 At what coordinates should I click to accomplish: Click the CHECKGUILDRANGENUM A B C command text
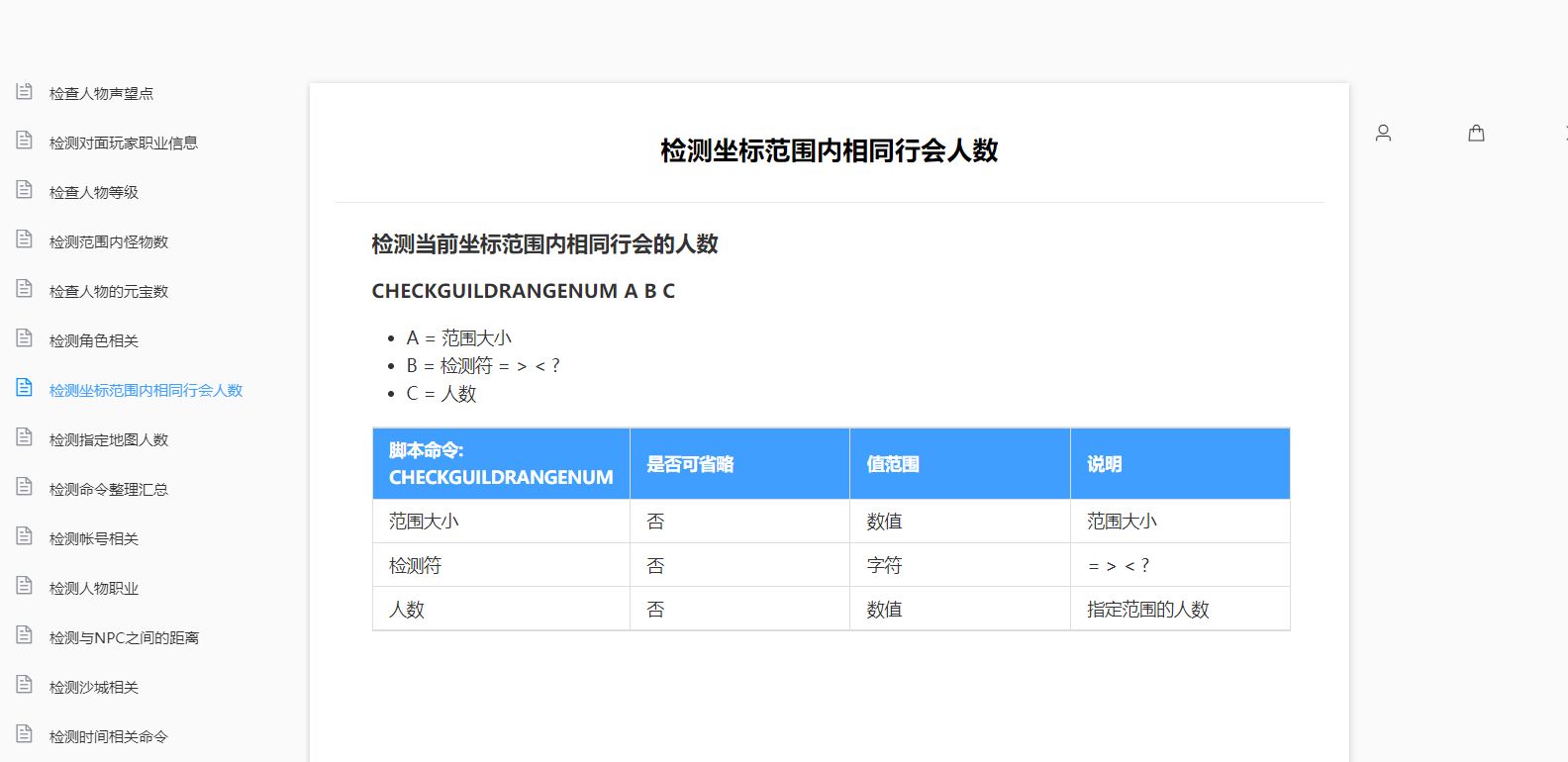click(x=523, y=291)
